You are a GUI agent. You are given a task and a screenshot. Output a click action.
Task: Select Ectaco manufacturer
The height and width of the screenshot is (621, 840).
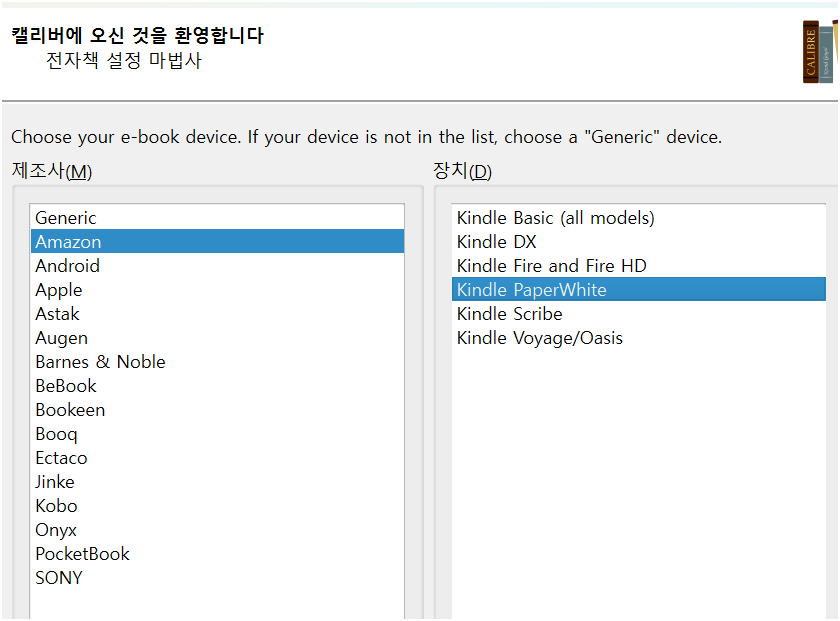coord(217,458)
